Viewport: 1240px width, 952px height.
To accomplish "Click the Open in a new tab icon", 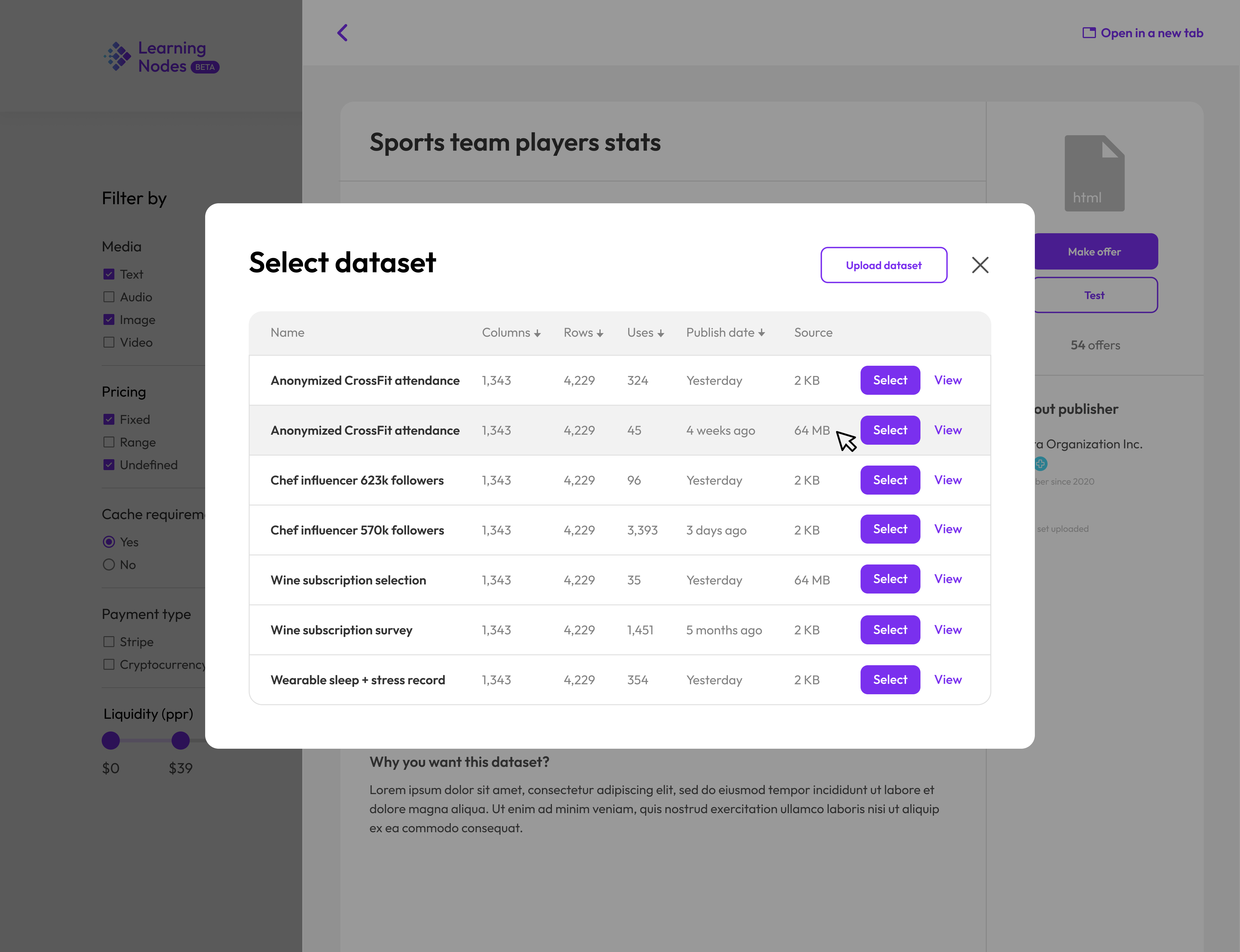I will point(1089,32).
